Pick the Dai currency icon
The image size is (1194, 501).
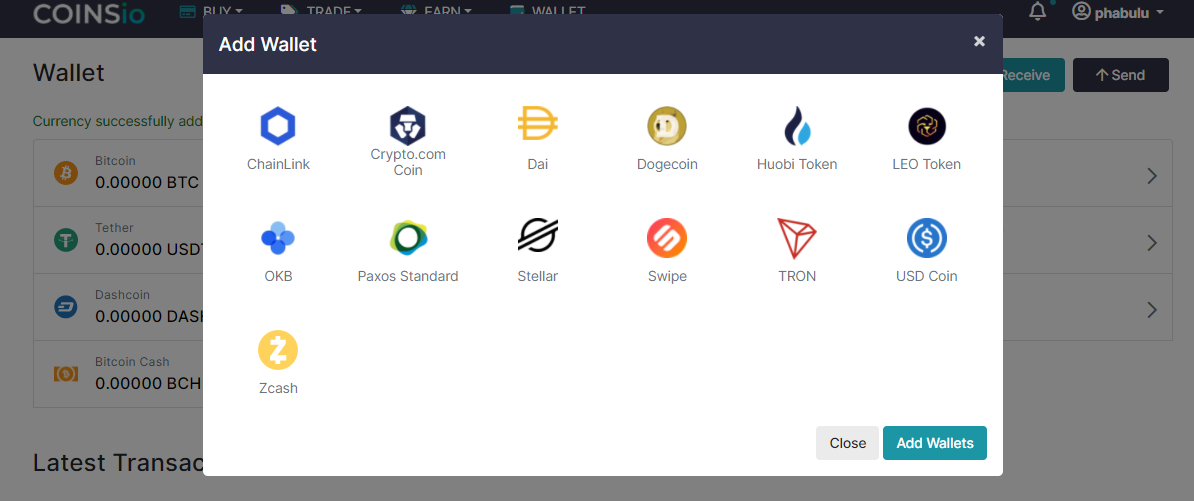(x=538, y=125)
